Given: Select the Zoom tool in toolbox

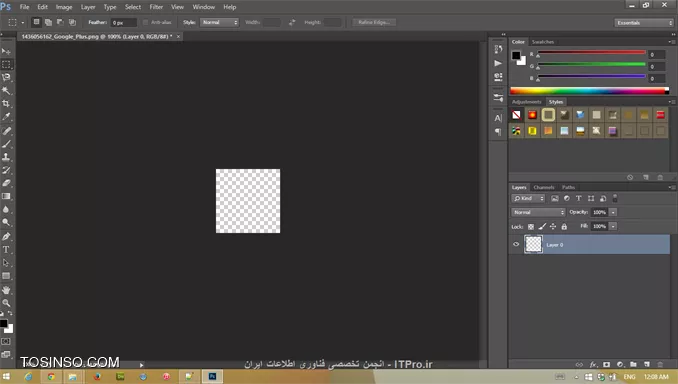Looking at the screenshot, I should tap(6, 303).
